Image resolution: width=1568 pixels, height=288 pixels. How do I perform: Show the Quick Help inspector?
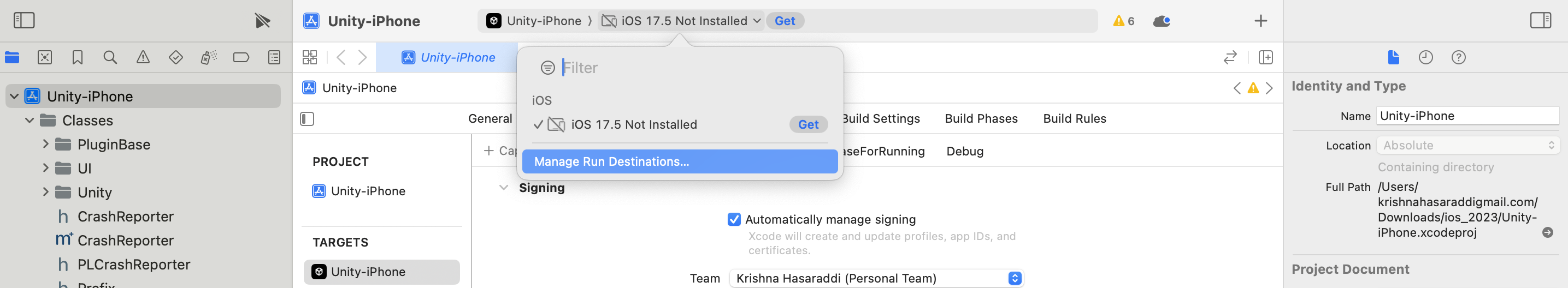pos(1458,57)
